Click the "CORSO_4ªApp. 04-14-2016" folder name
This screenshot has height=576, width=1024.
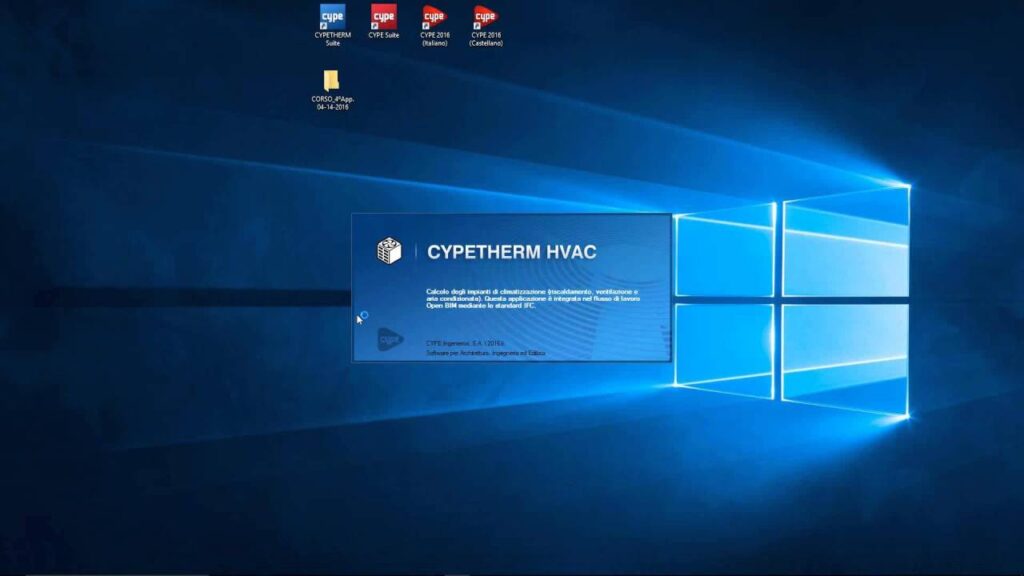(x=332, y=103)
